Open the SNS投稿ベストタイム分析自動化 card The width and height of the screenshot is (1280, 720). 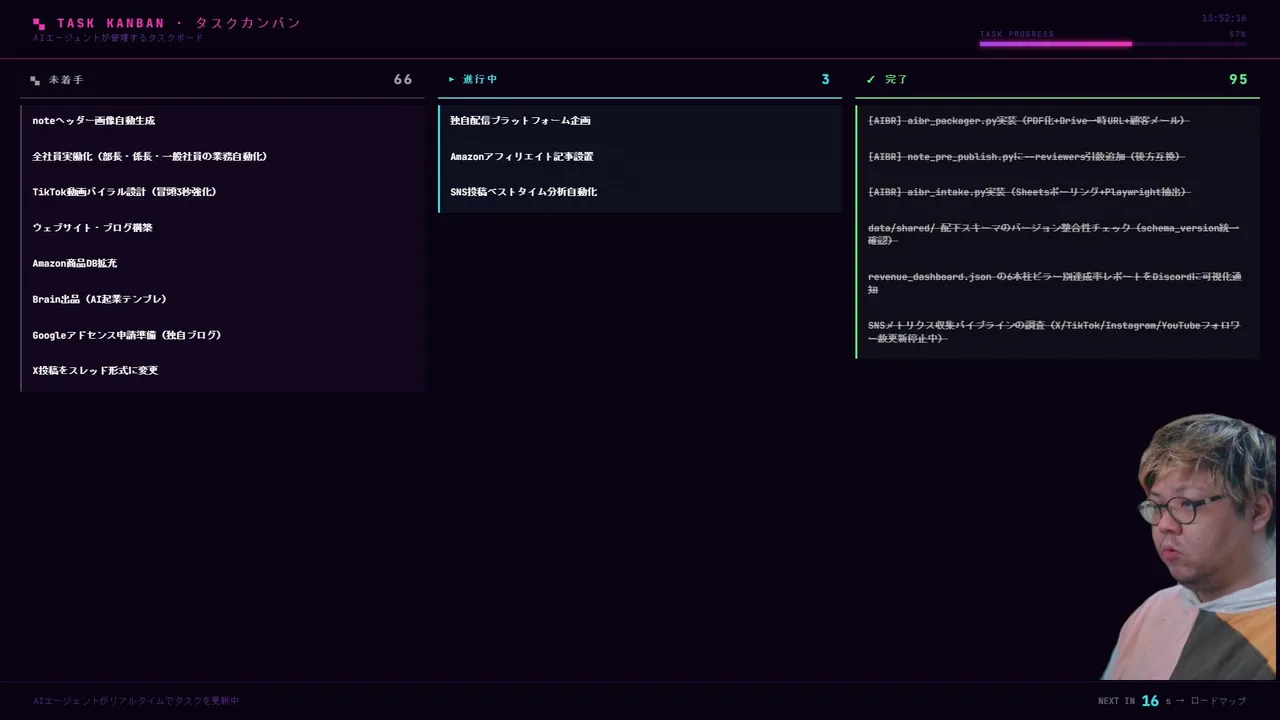coord(640,192)
